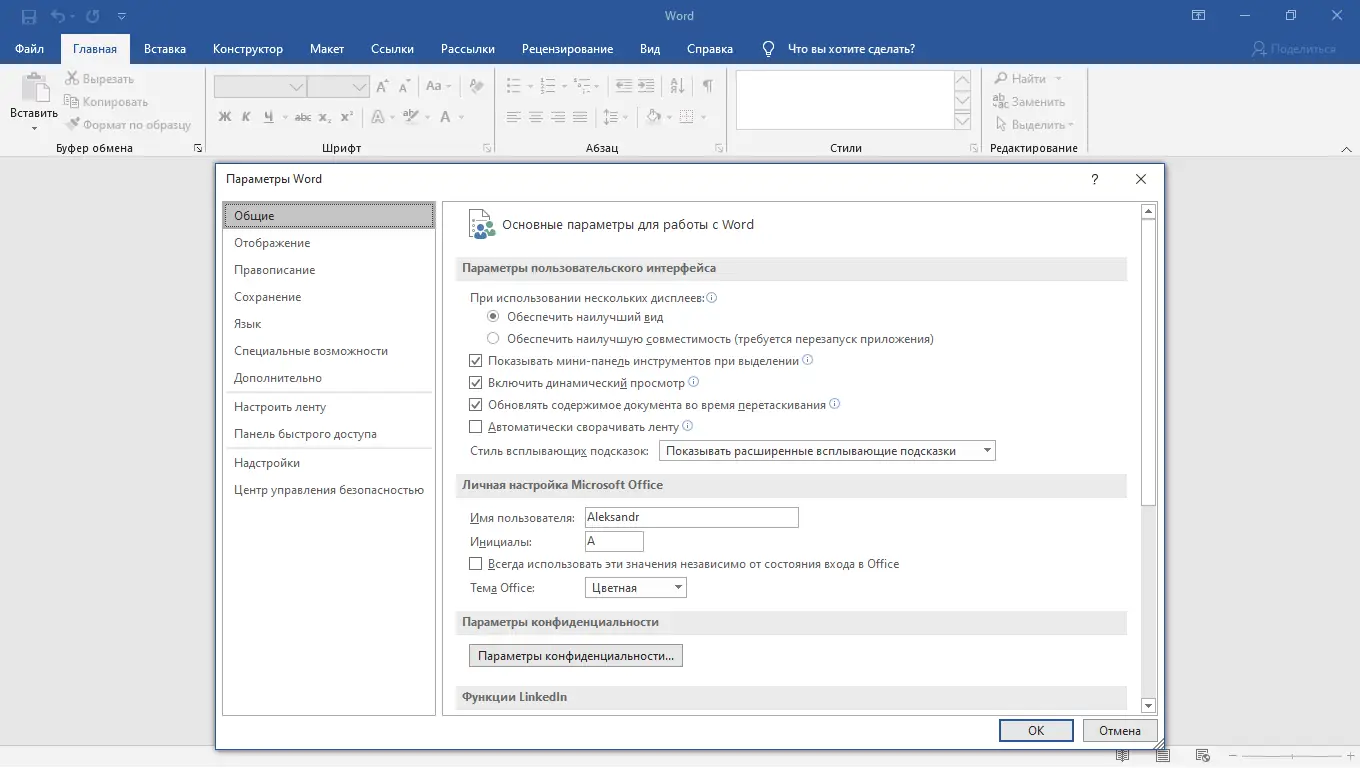Open the font size combo box

coord(339,87)
